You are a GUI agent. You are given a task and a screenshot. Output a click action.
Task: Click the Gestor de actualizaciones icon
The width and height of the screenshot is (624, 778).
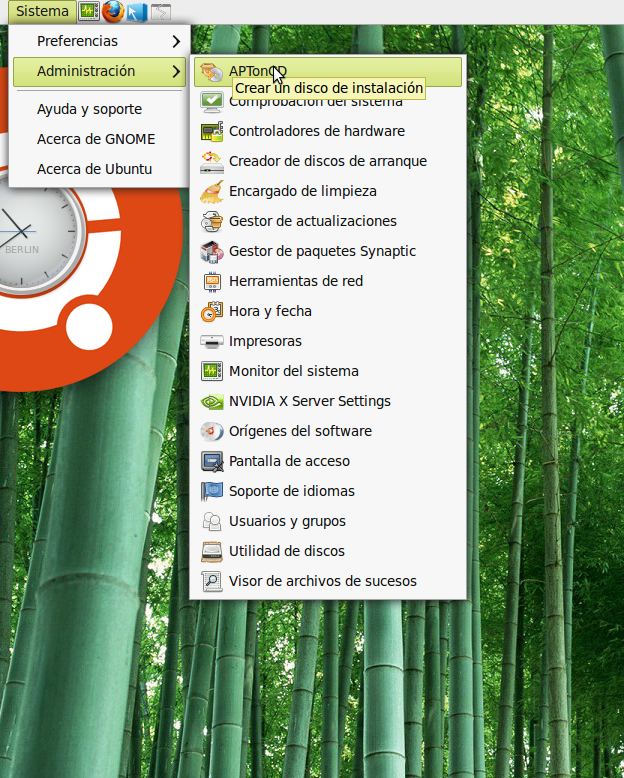coord(212,222)
